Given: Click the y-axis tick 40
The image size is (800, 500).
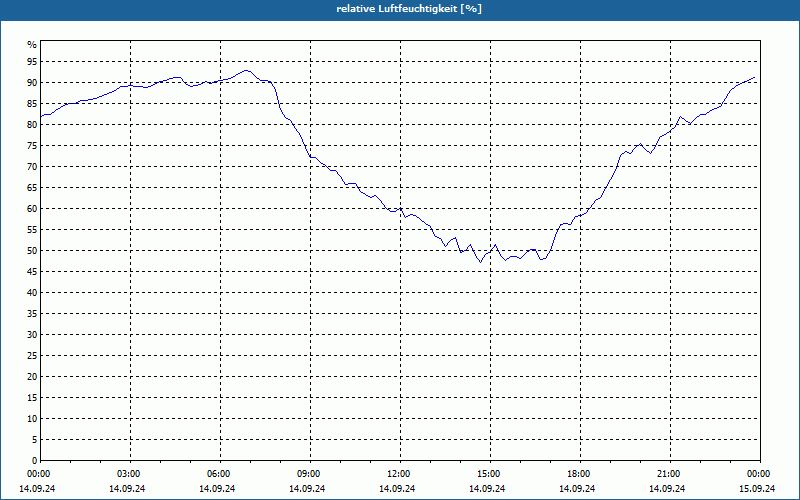Looking at the screenshot, I should (x=32, y=293).
